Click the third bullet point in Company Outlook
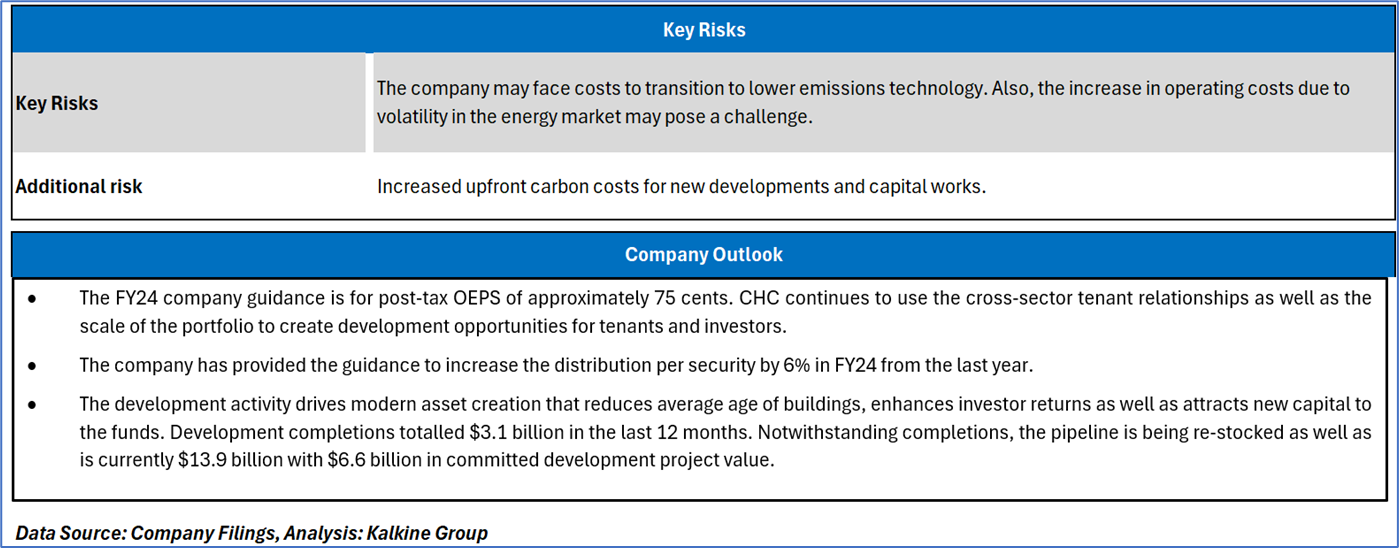Image resolution: width=1399 pixels, height=548 pixels. click(x=34, y=405)
